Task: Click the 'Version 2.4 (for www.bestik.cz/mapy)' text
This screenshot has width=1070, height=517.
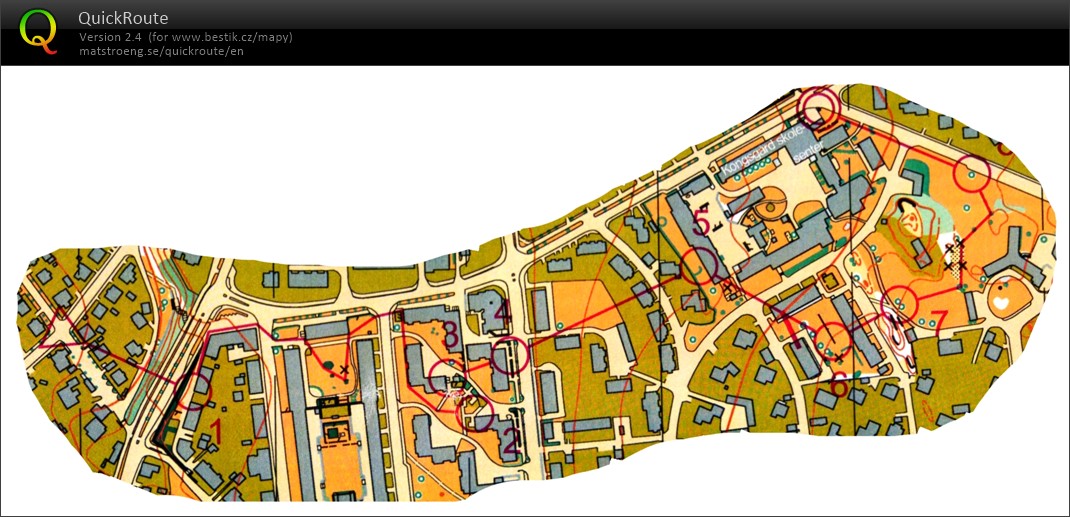Action: (186, 37)
